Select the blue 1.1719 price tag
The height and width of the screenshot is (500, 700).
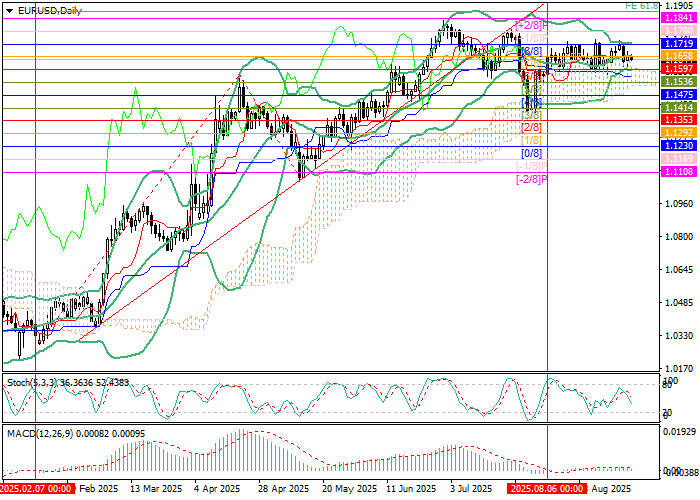coord(679,44)
